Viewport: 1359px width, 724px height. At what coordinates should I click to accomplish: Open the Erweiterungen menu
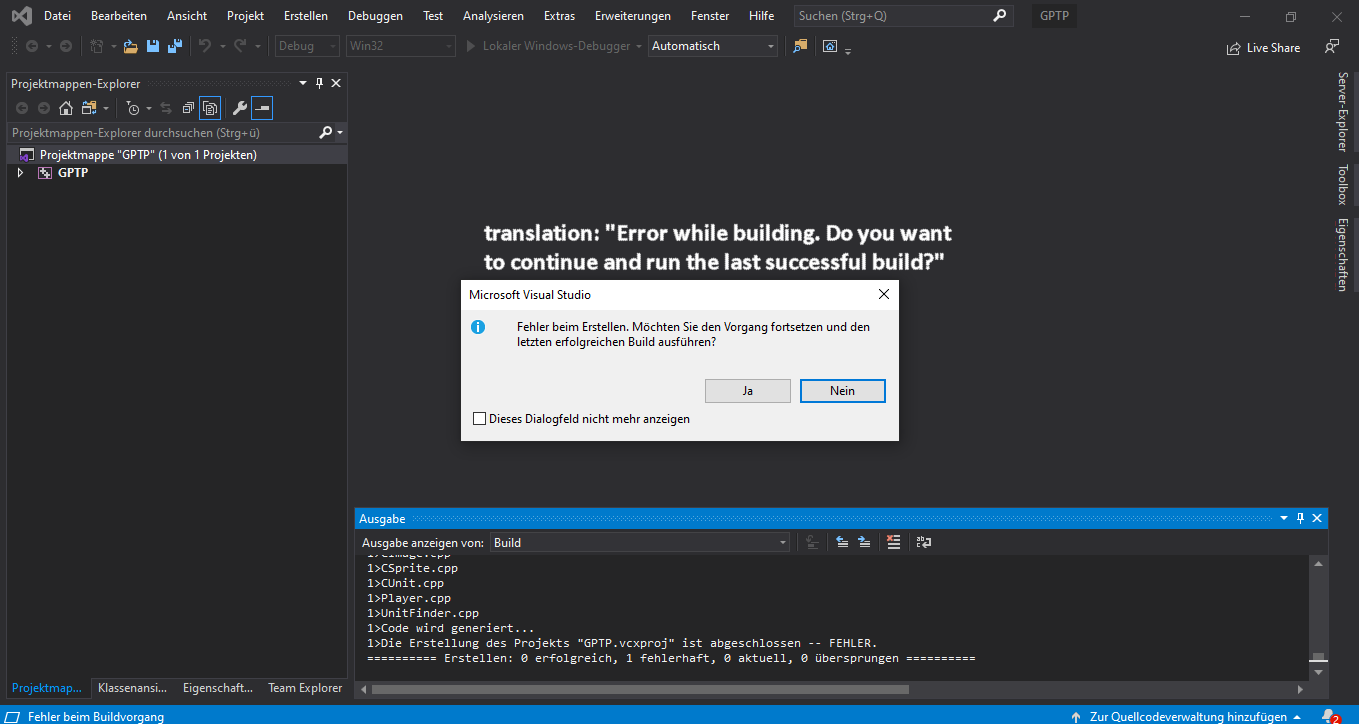[632, 16]
